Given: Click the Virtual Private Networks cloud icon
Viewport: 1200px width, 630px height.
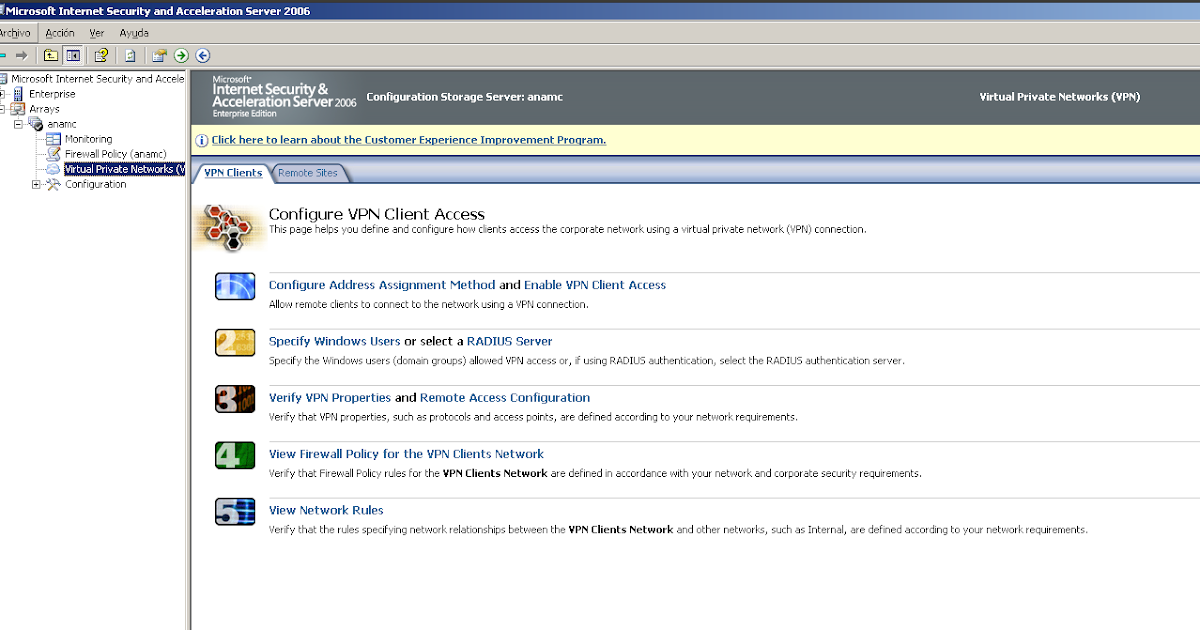Looking at the screenshot, I should coord(54,169).
